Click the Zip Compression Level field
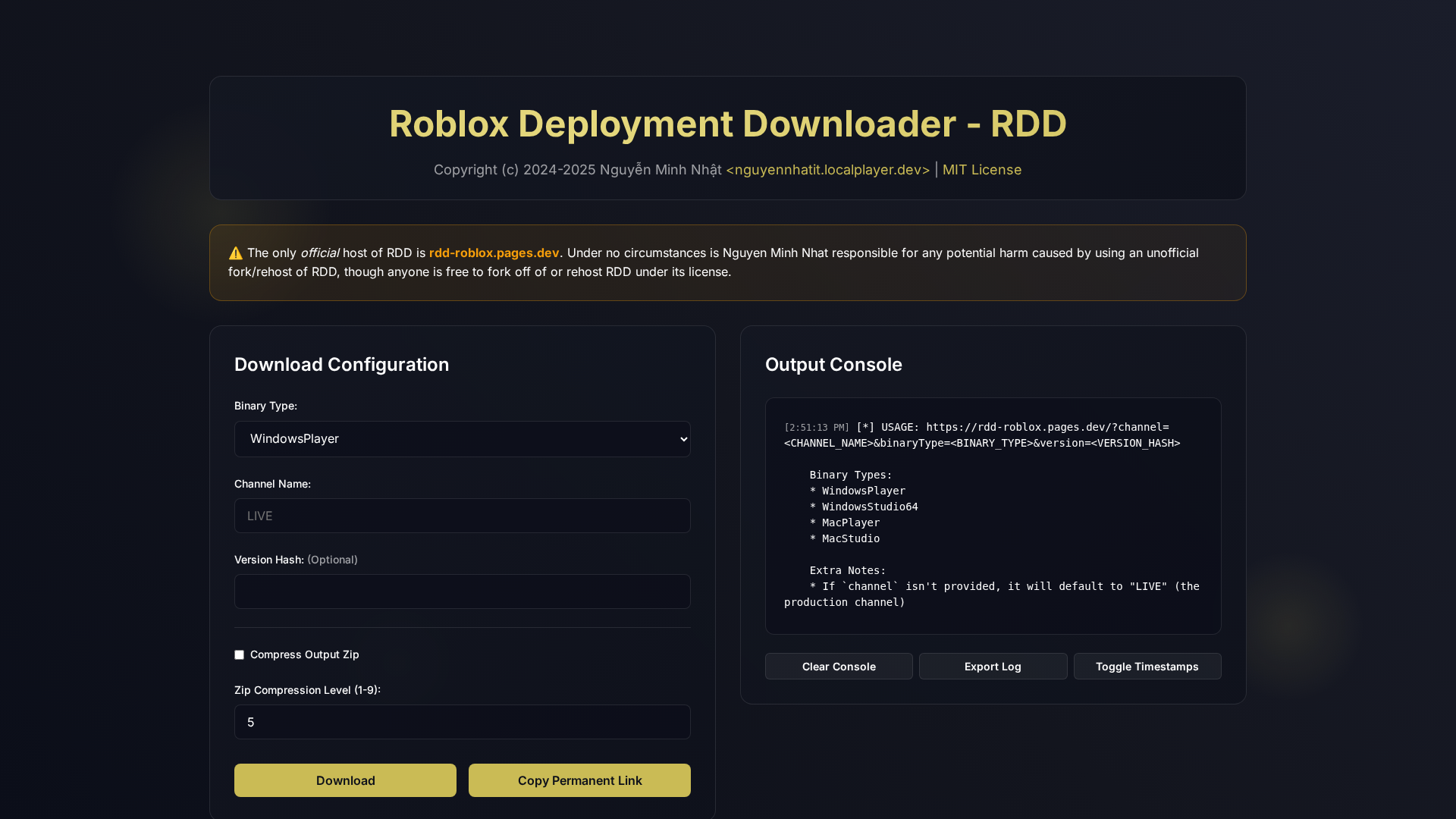Viewport: 1456px width, 819px height. tap(462, 722)
